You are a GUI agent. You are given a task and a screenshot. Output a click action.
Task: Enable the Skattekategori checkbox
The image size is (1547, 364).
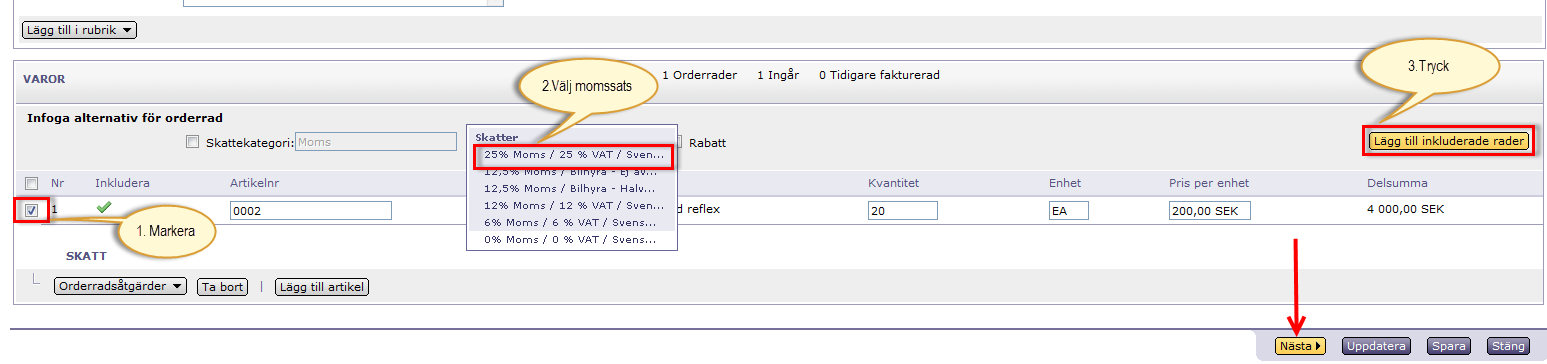tap(193, 142)
